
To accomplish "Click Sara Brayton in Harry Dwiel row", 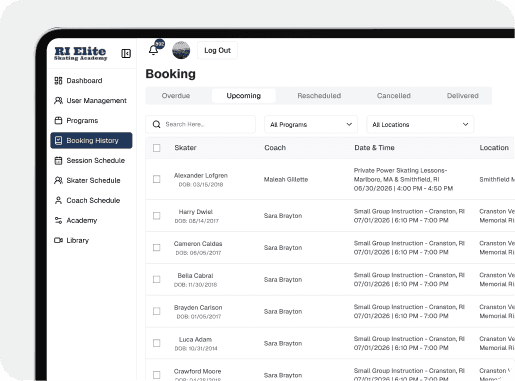I will tap(283, 216).
